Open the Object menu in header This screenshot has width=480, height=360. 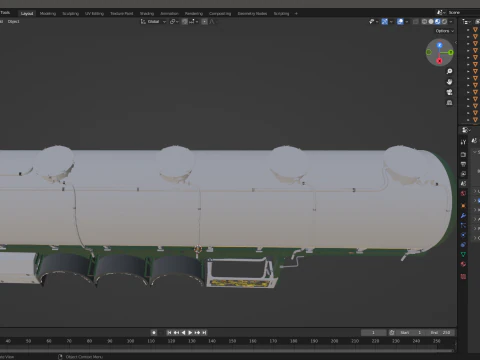pyautogui.click(x=13, y=22)
